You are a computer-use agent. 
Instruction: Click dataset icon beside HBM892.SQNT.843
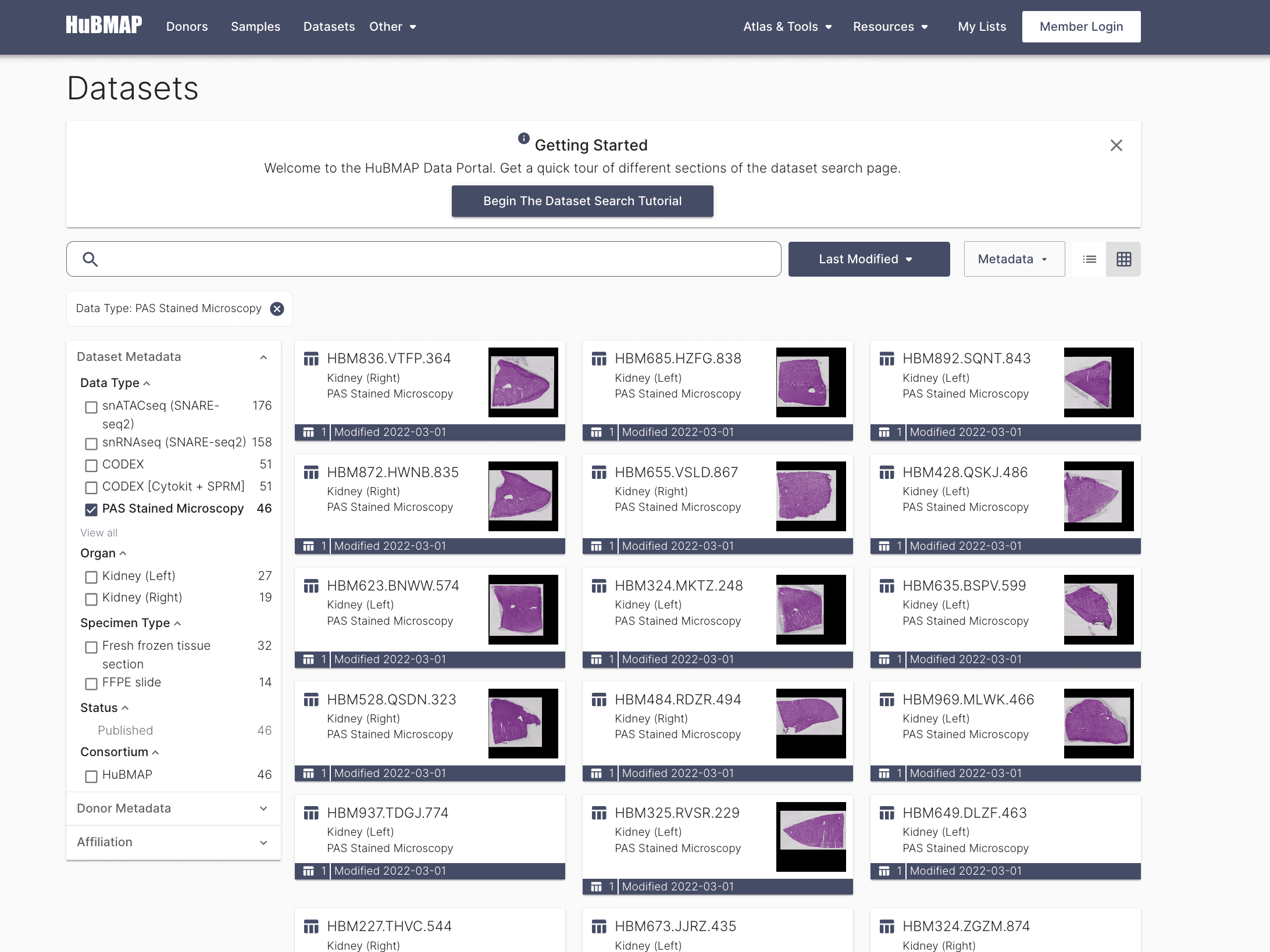click(887, 359)
